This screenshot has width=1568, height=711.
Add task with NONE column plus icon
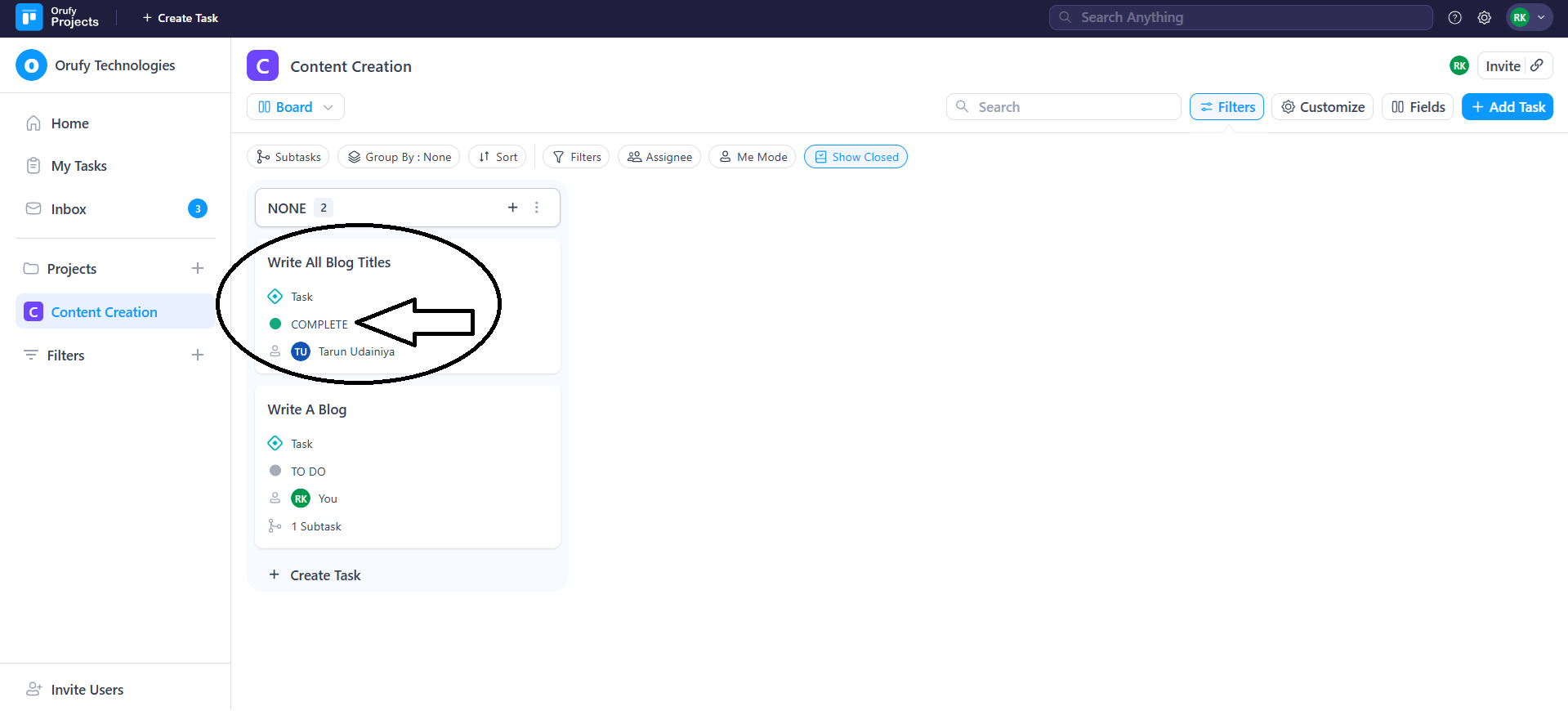click(x=512, y=208)
